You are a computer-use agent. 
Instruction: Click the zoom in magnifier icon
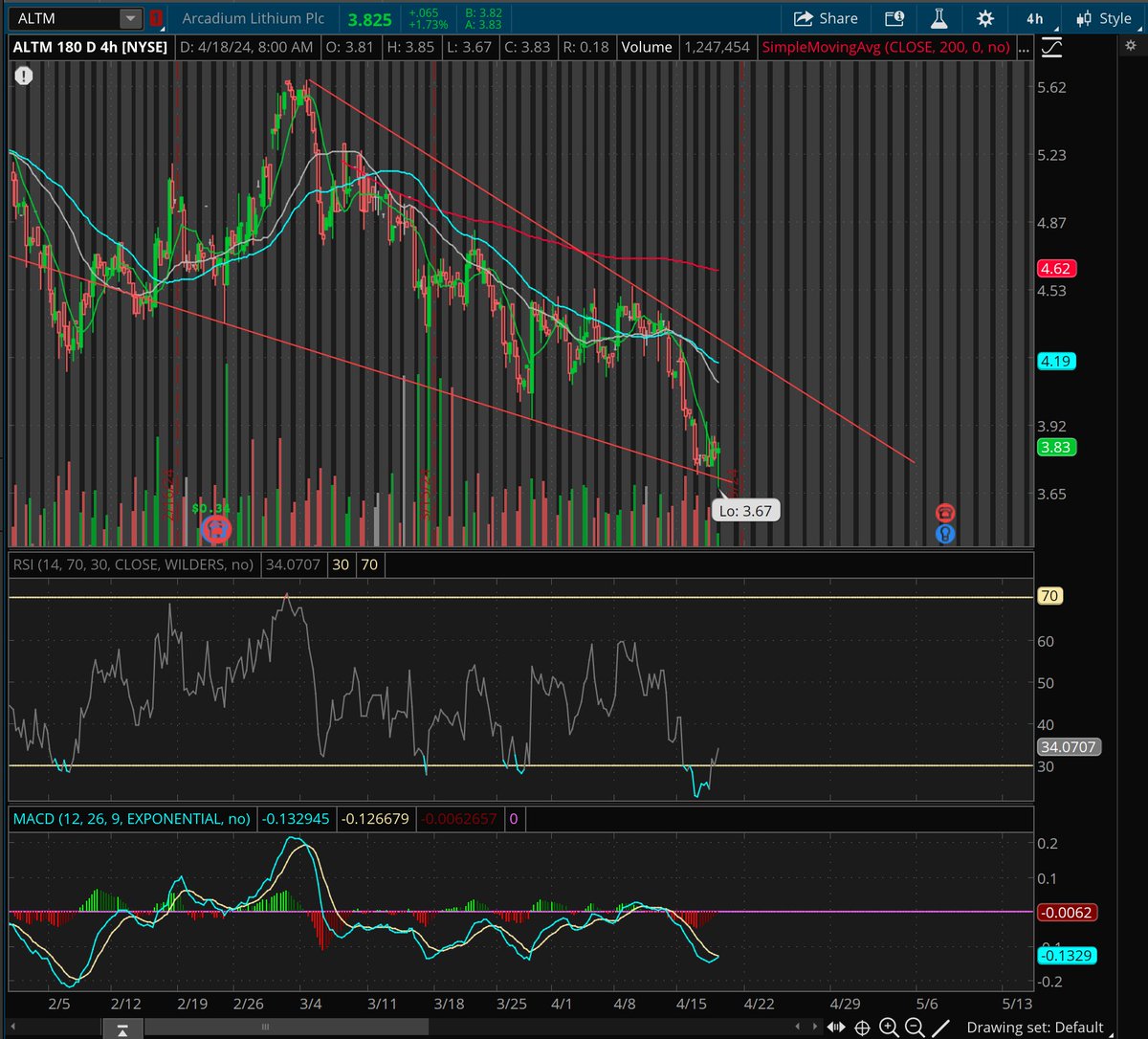[889, 1028]
